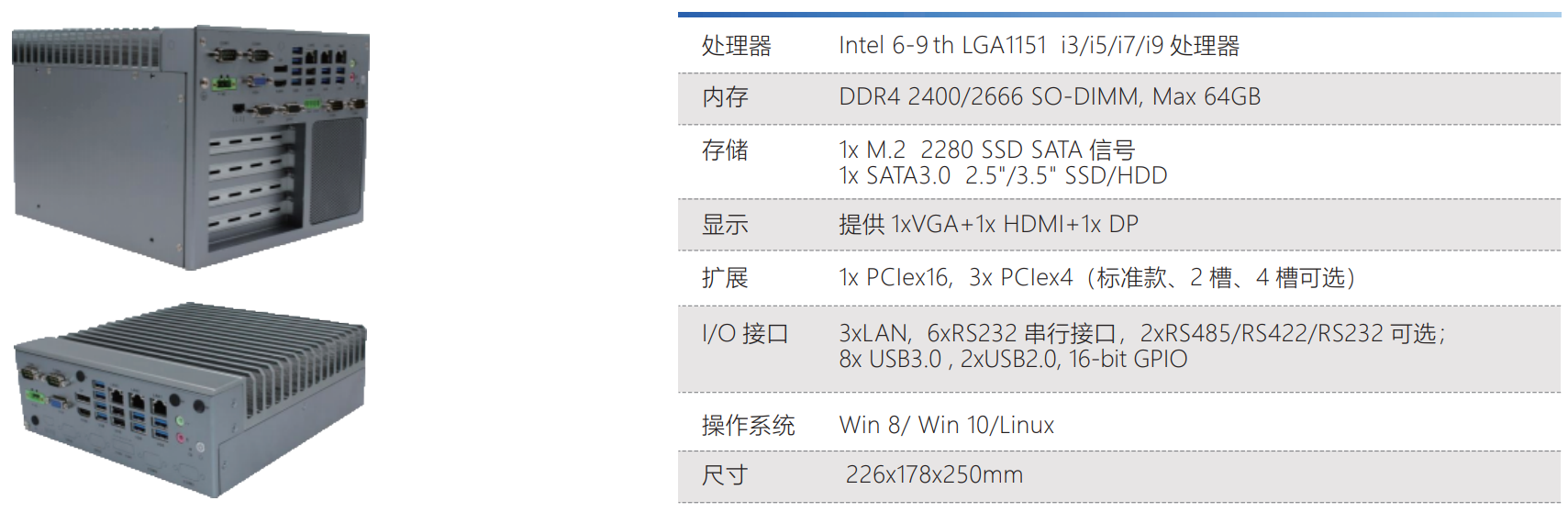The height and width of the screenshot is (512, 1568).
Task: Click the Win 8/ Win 10/Linux text
Action: pyautogui.click(x=946, y=426)
